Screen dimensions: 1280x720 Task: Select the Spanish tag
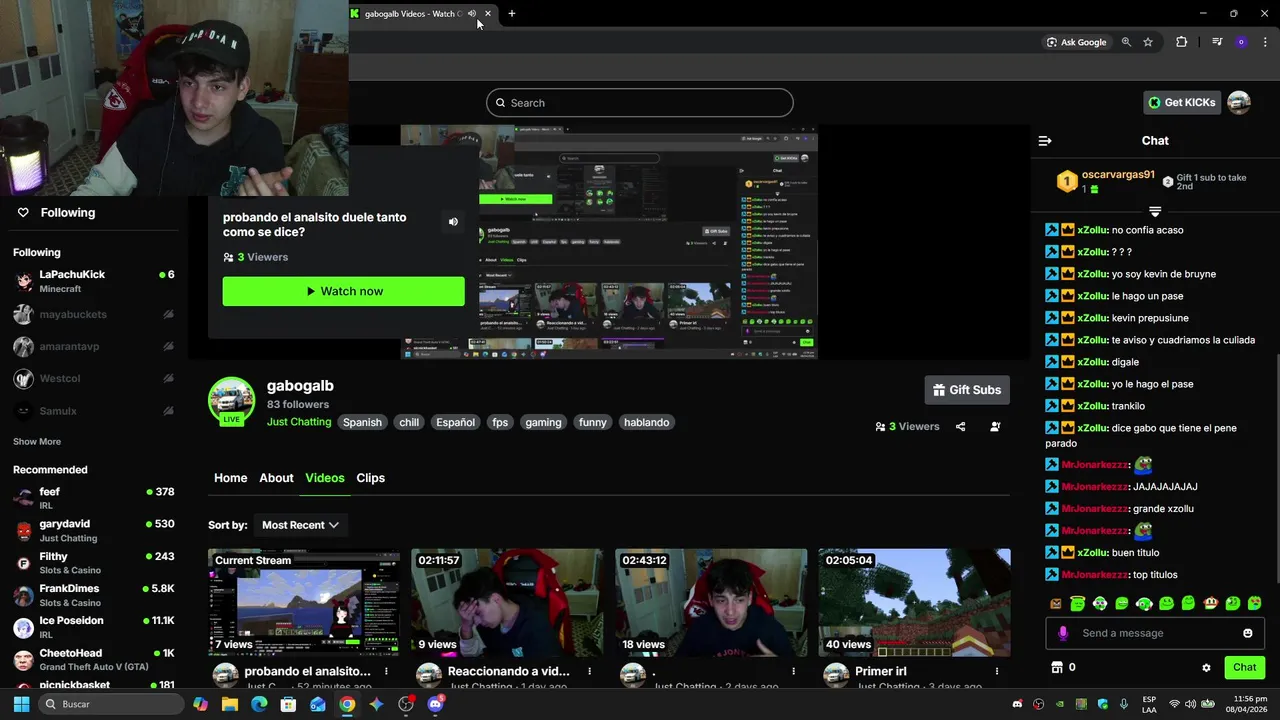pyautogui.click(x=362, y=422)
